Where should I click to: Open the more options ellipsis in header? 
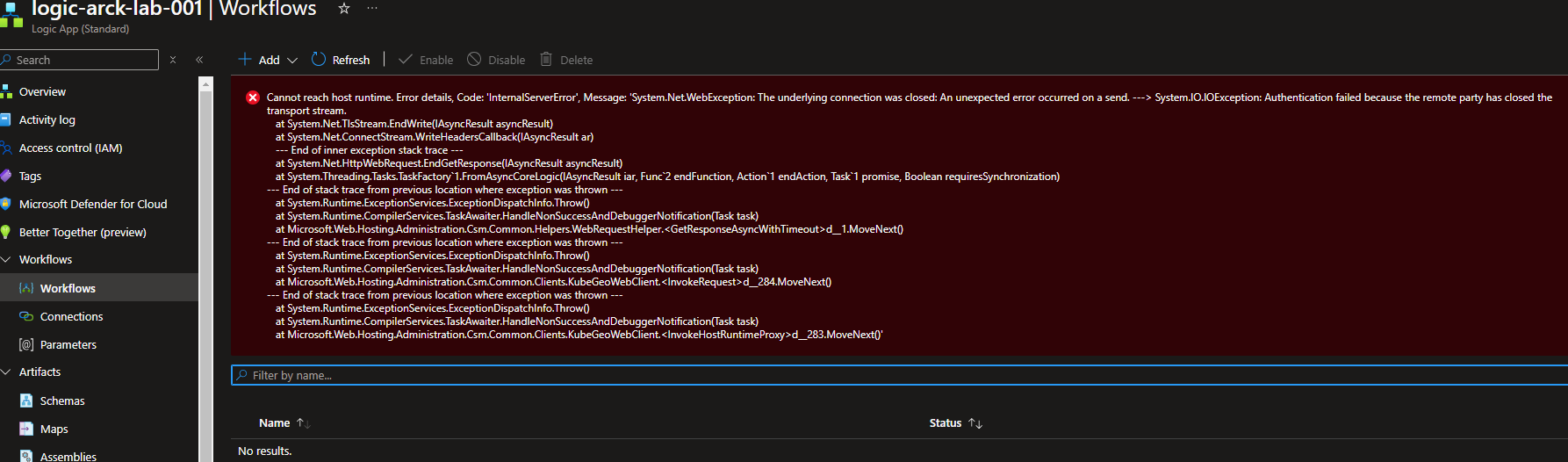[x=372, y=9]
